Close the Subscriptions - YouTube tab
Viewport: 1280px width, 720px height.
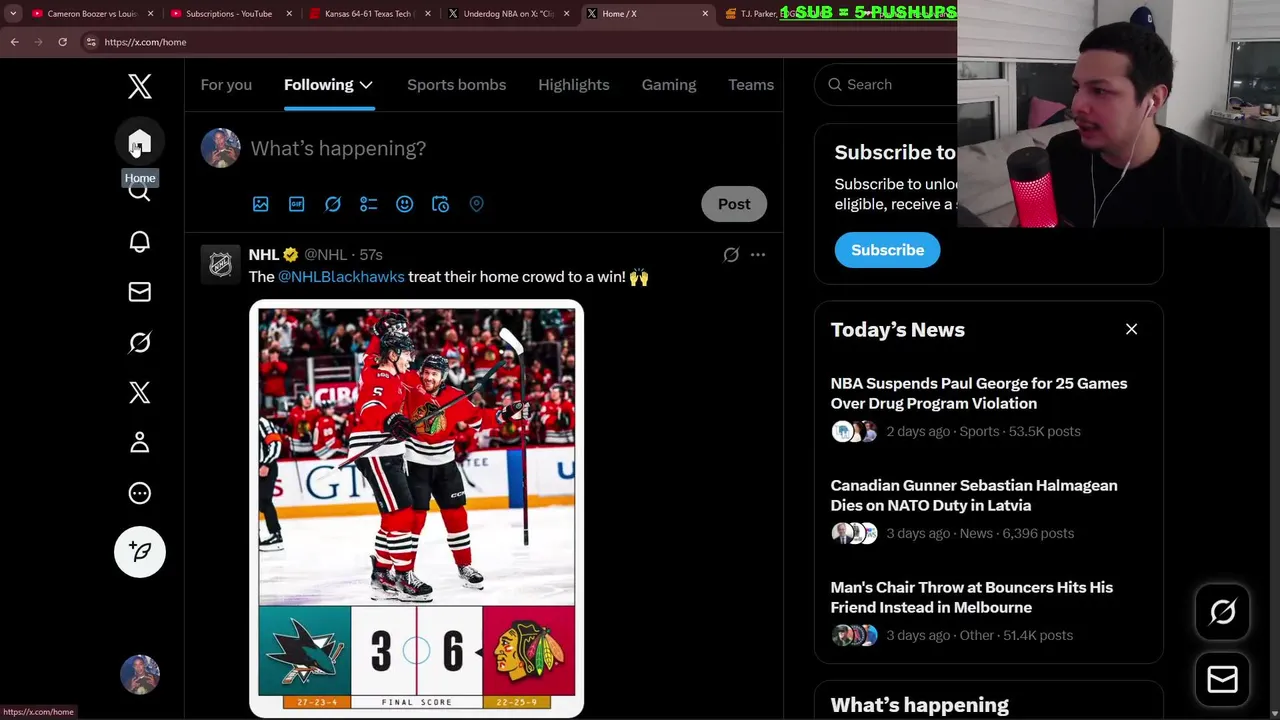coord(290,14)
